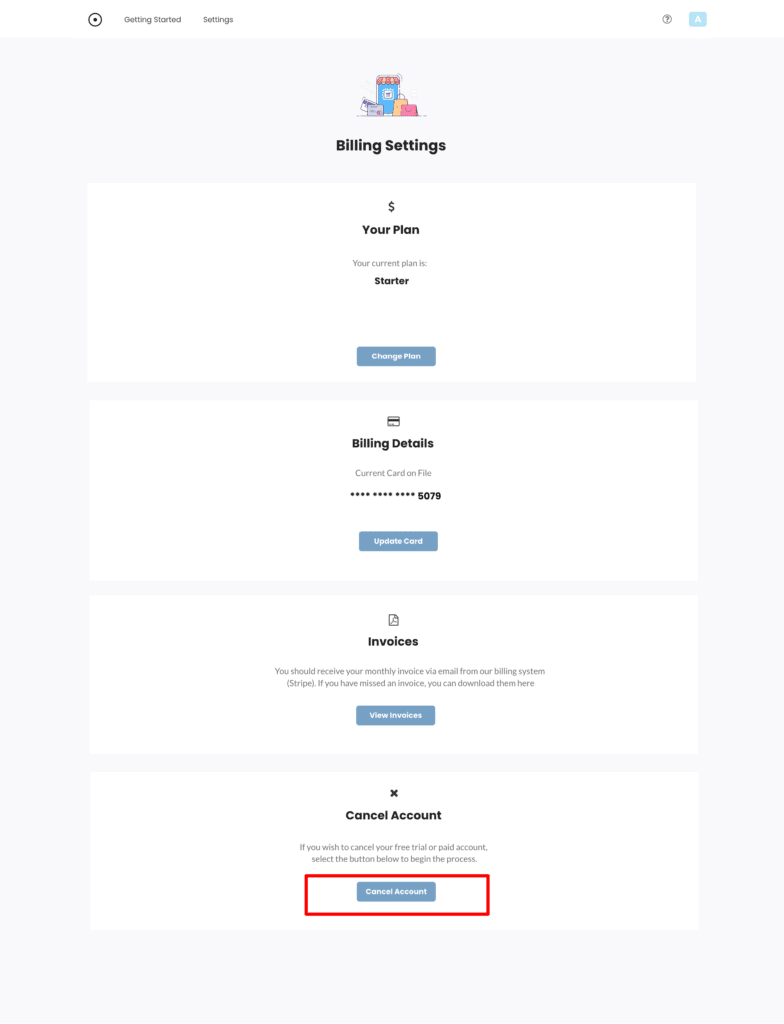Open the help question mark icon
784x1024 pixels.
pos(667,20)
